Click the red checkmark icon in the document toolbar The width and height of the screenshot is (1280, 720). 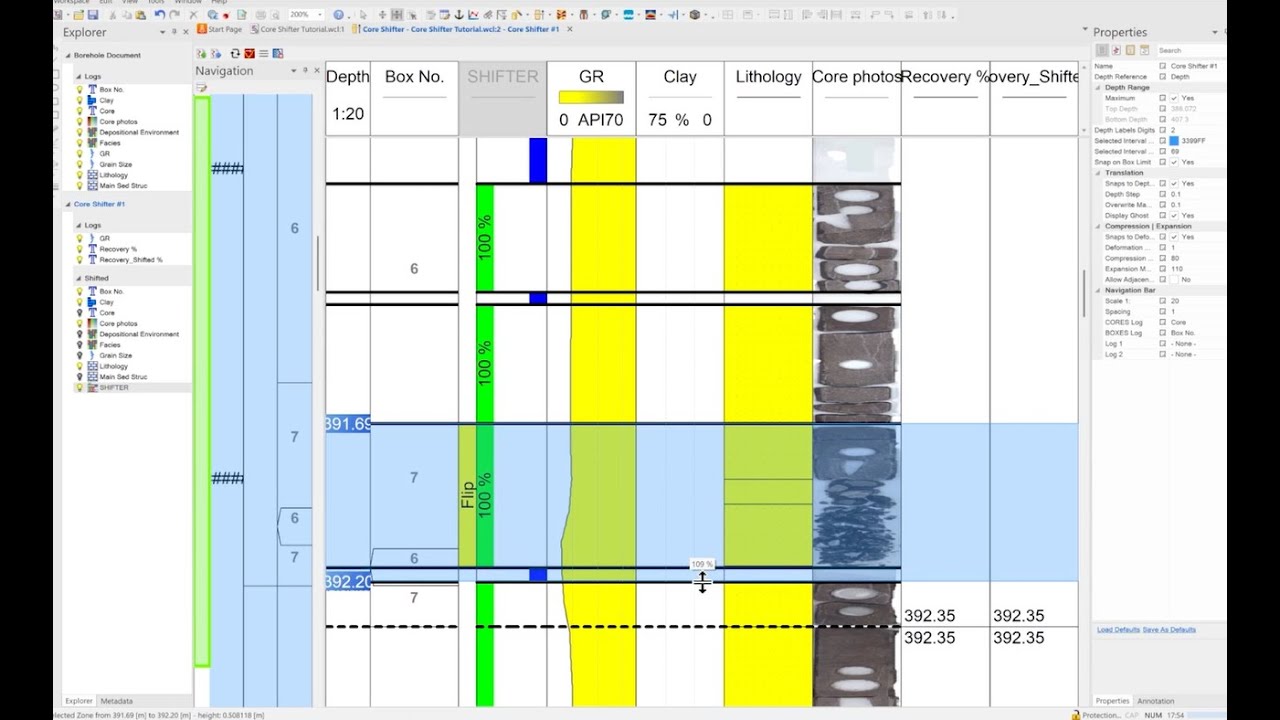coord(249,53)
